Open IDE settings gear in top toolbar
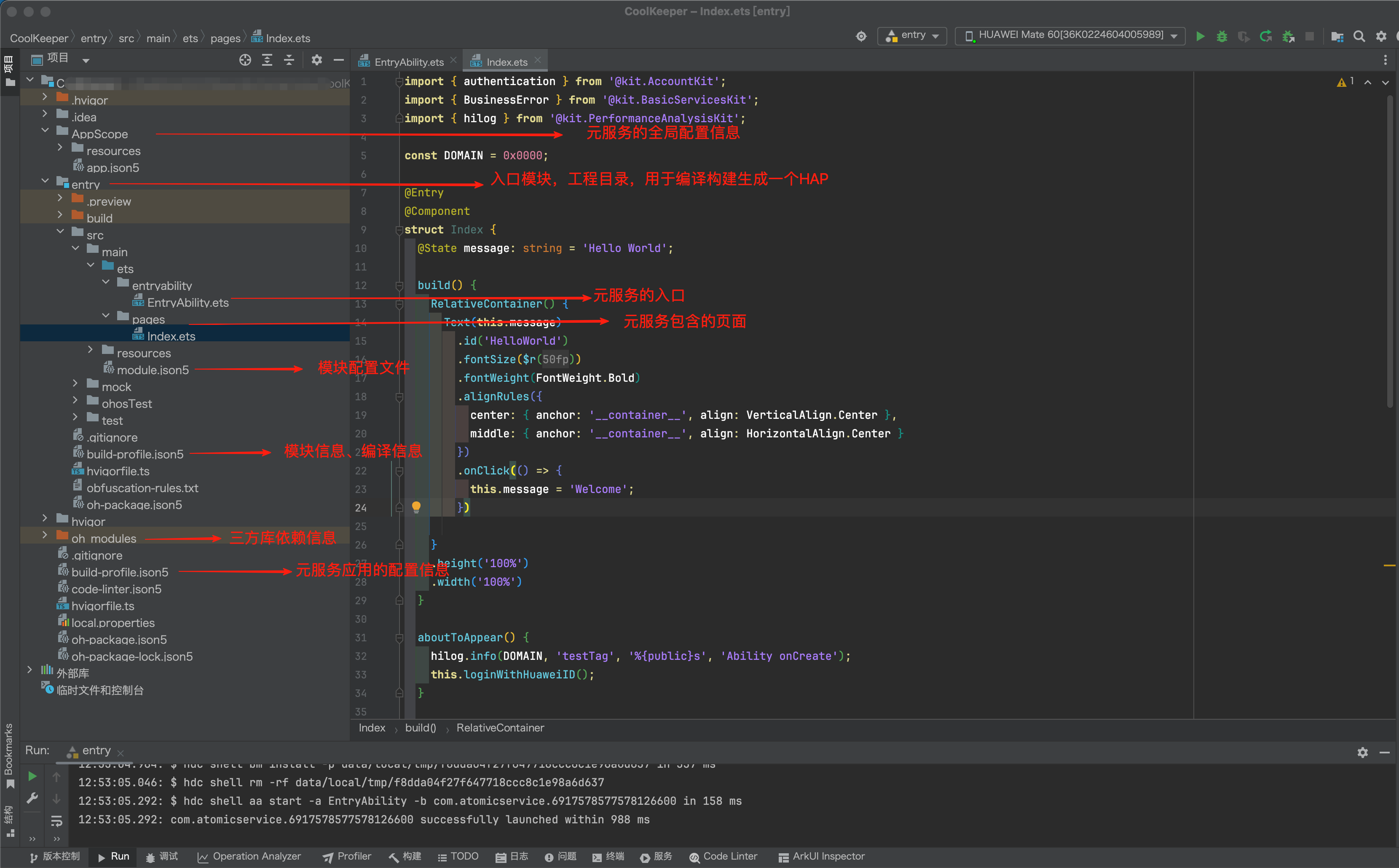 coord(1380,37)
